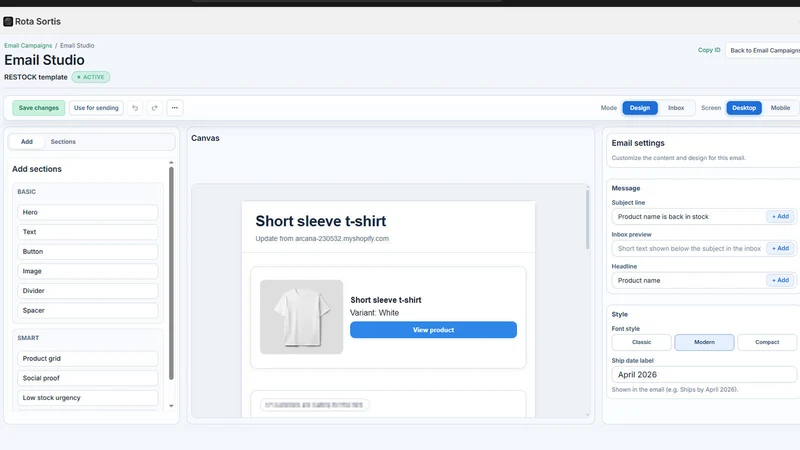Click View product button in canvas
The width and height of the screenshot is (800, 450).
433,330
